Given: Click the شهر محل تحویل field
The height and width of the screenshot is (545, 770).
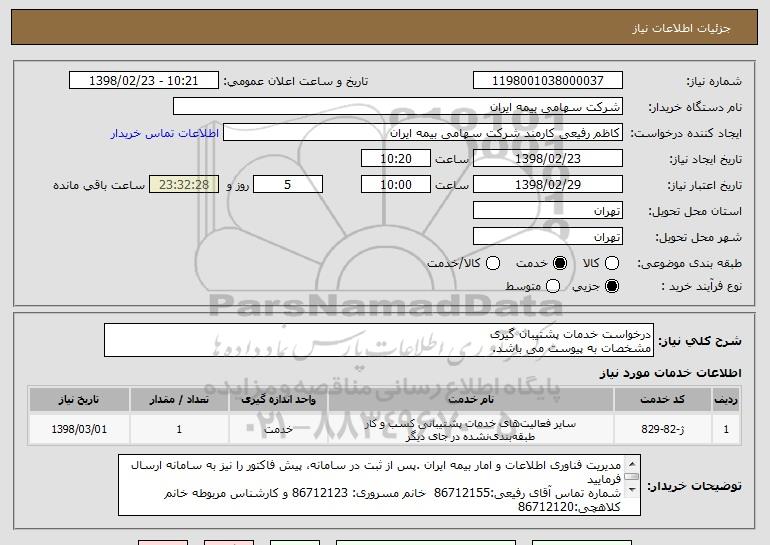Looking at the screenshot, I should click(x=548, y=237).
